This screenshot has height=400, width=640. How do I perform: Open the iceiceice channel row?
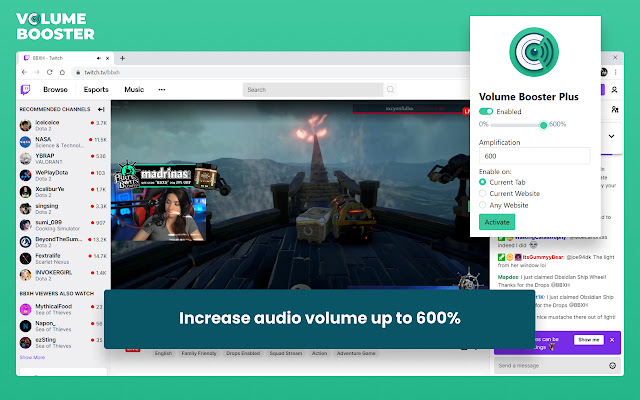pyautogui.click(x=63, y=125)
